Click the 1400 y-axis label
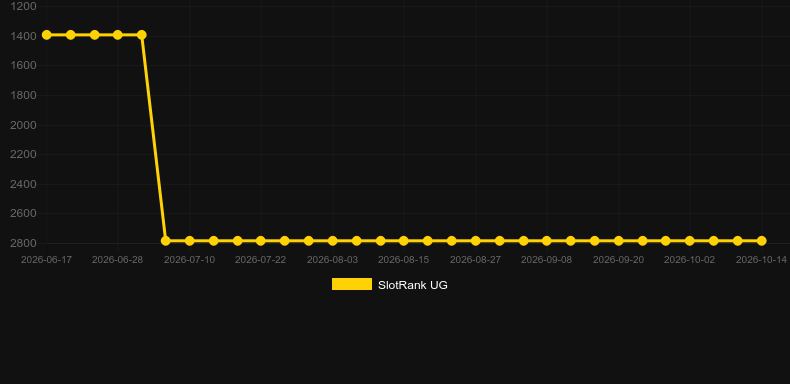The width and height of the screenshot is (790, 384). click(x=23, y=36)
